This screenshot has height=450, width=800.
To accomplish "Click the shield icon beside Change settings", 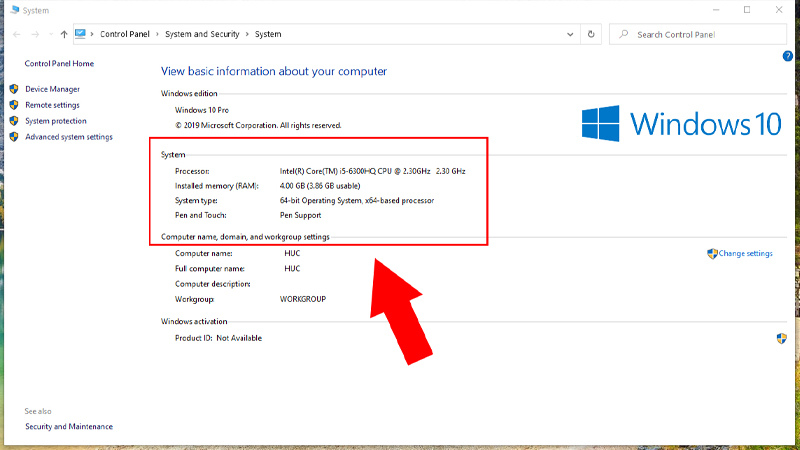I will pyautogui.click(x=712, y=254).
